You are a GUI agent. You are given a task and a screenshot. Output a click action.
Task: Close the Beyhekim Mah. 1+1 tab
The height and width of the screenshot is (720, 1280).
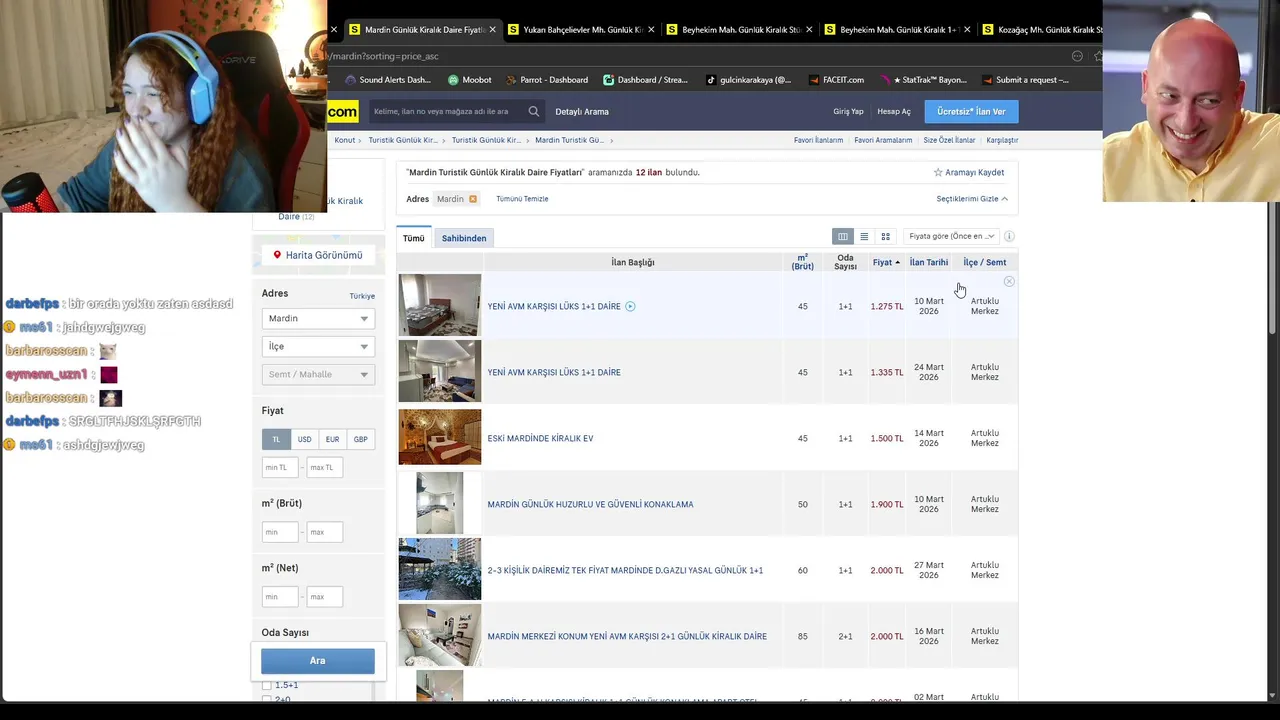click(x=968, y=30)
